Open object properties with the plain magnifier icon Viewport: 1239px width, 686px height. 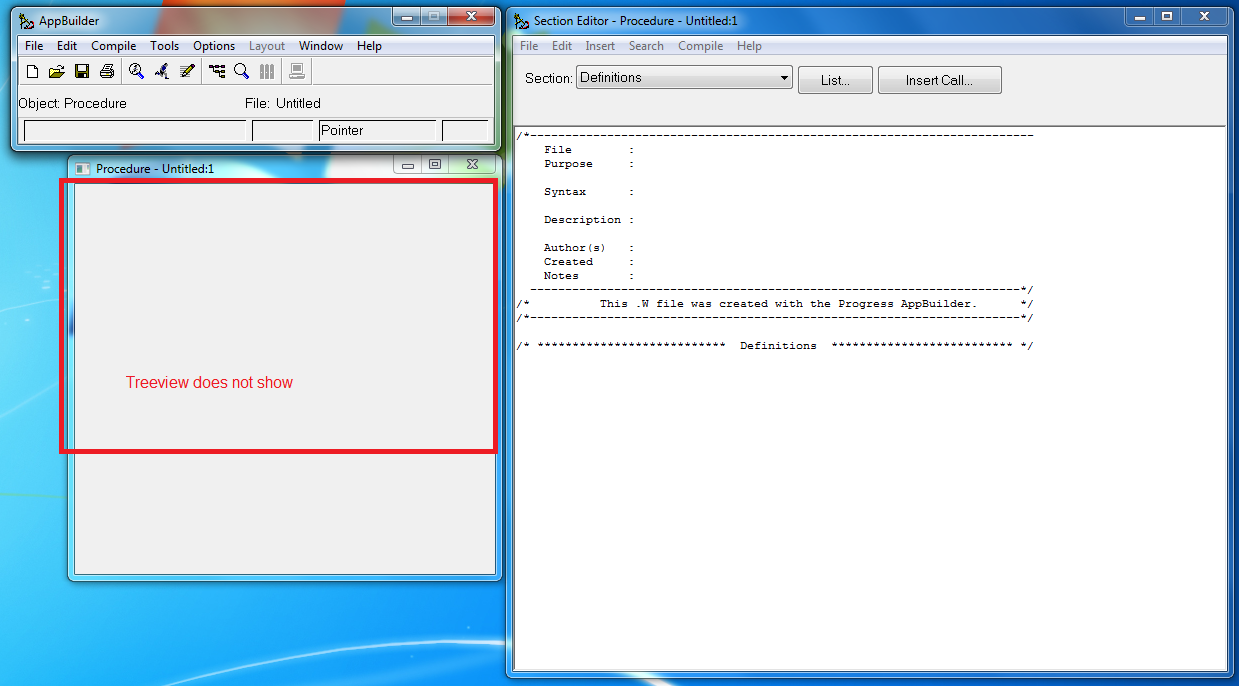(241, 71)
